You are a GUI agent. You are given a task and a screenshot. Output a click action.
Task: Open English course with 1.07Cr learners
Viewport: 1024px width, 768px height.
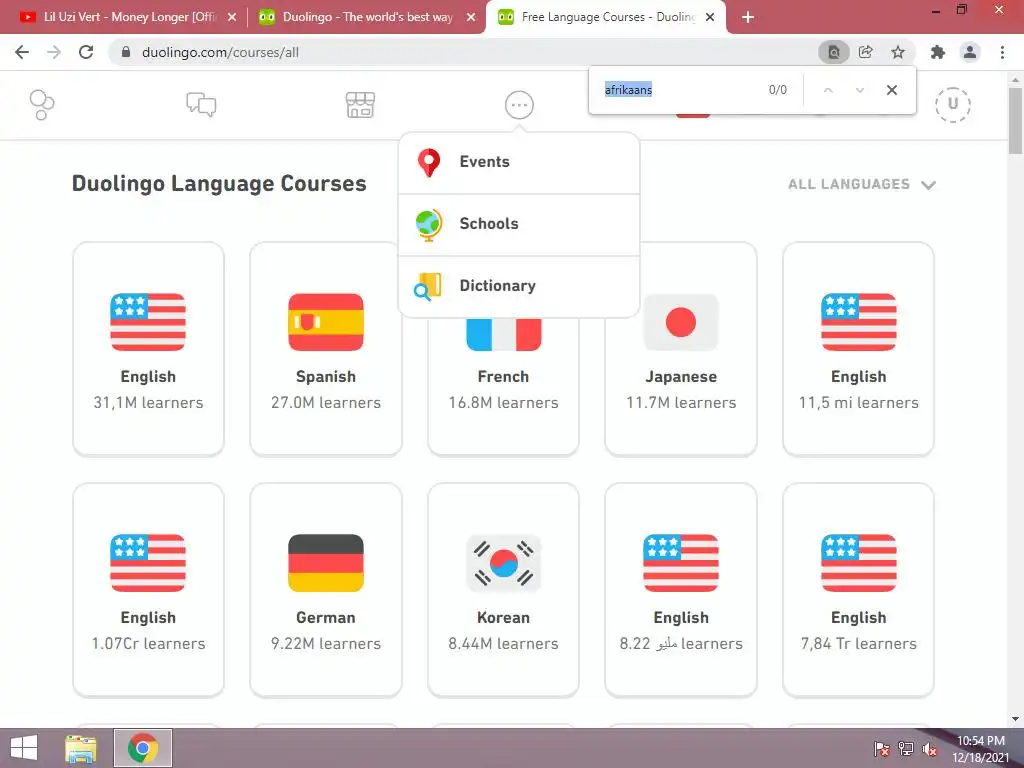coord(148,590)
